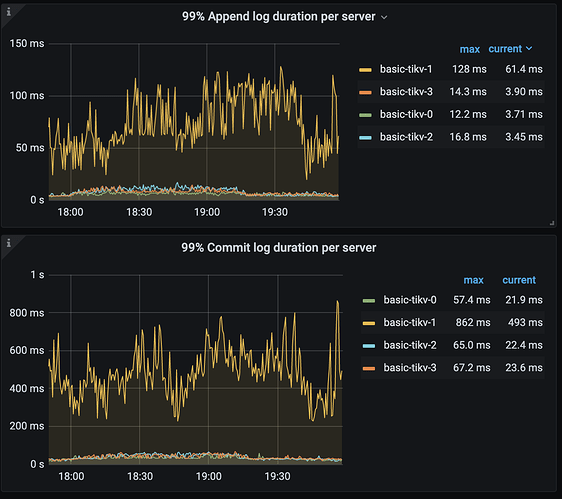Click the Append log panel resize handle
This screenshot has width=562, height=499.
[552, 223]
